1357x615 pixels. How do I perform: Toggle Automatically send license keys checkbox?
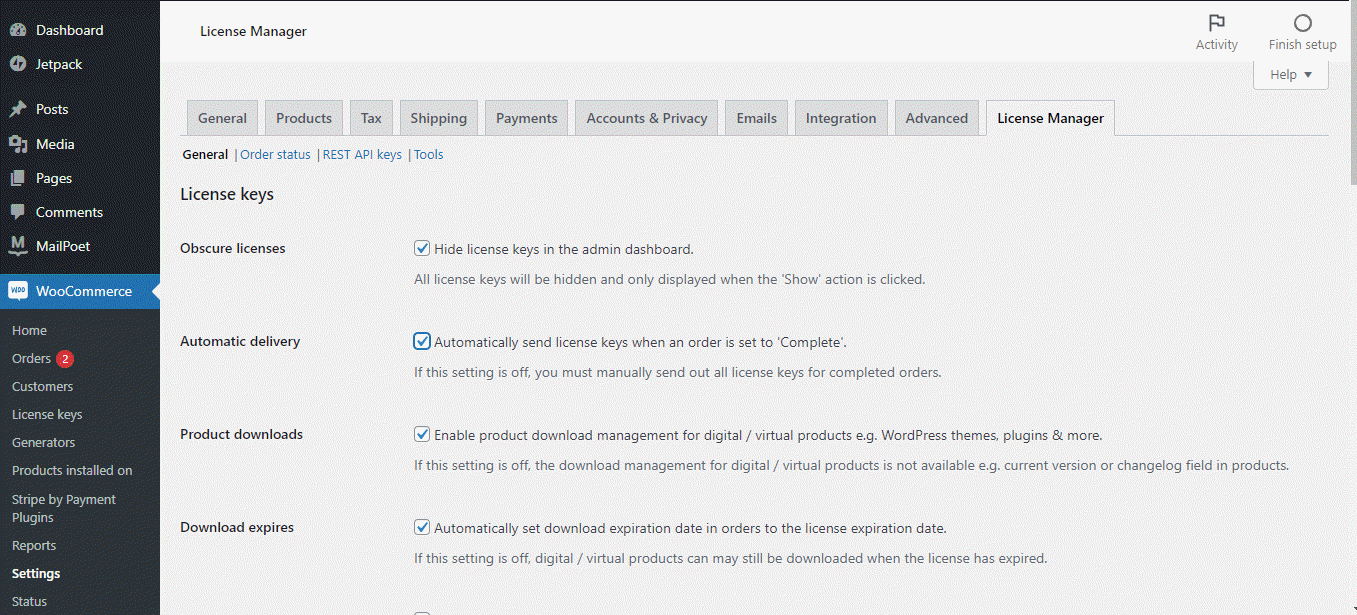point(422,342)
